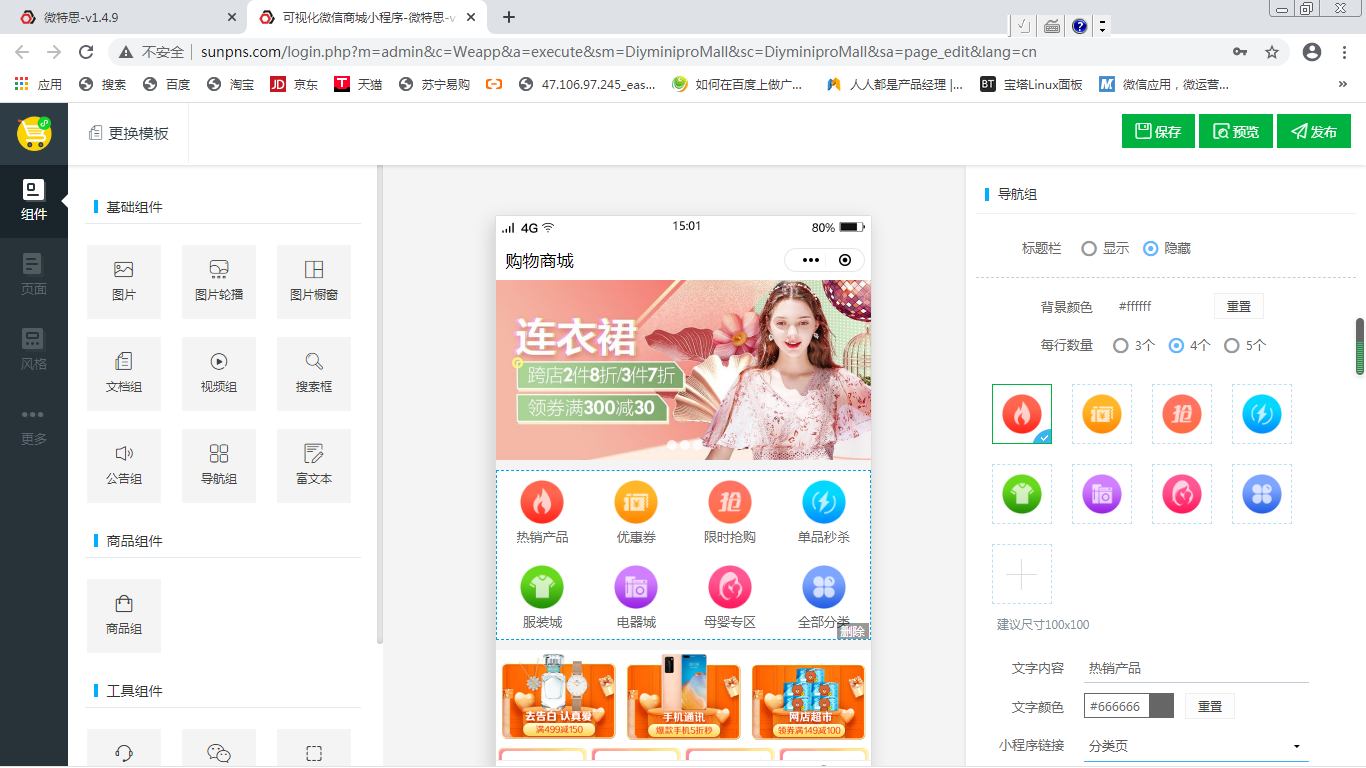This screenshot has width=1366, height=768.
Task: Select the orange coupon nav icon in settings panel
Action: coord(1102,414)
